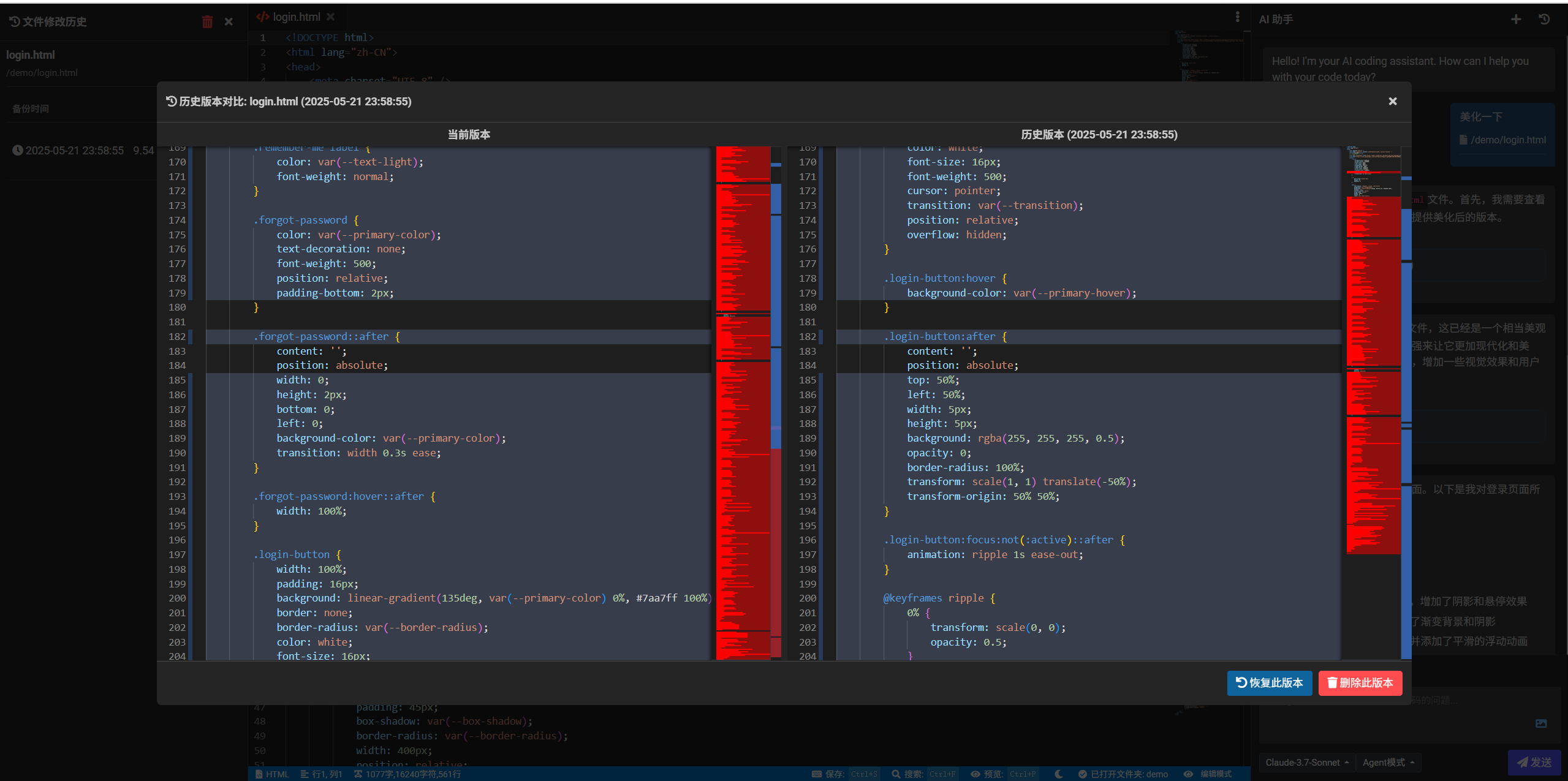Open the Claude-3.7-Sonnet model dropdown
This screenshot has width=1568, height=781.
coord(1306,763)
